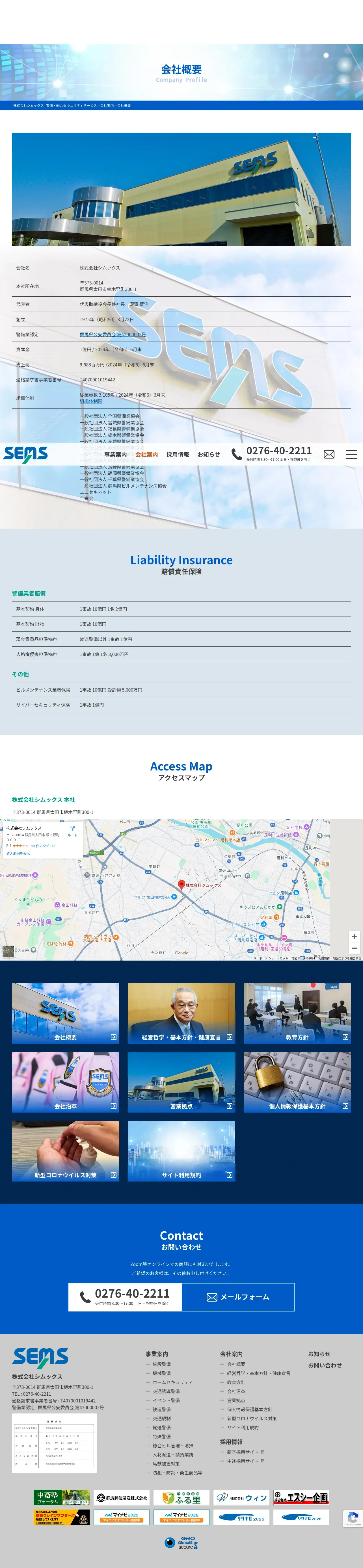Open 営業拠点 thumbnail card
The width and height of the screenshot is (363, 1568).
181,1082
